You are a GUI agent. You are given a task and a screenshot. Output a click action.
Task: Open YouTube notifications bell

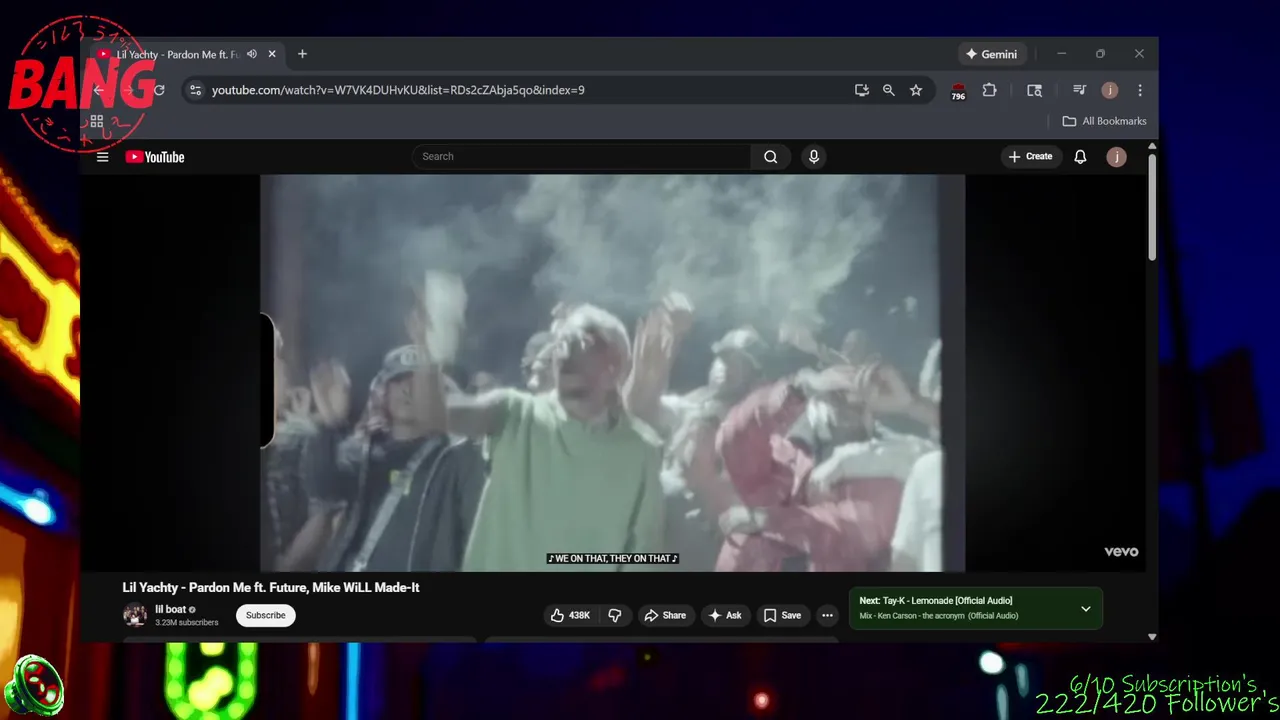pos(1080,157)
